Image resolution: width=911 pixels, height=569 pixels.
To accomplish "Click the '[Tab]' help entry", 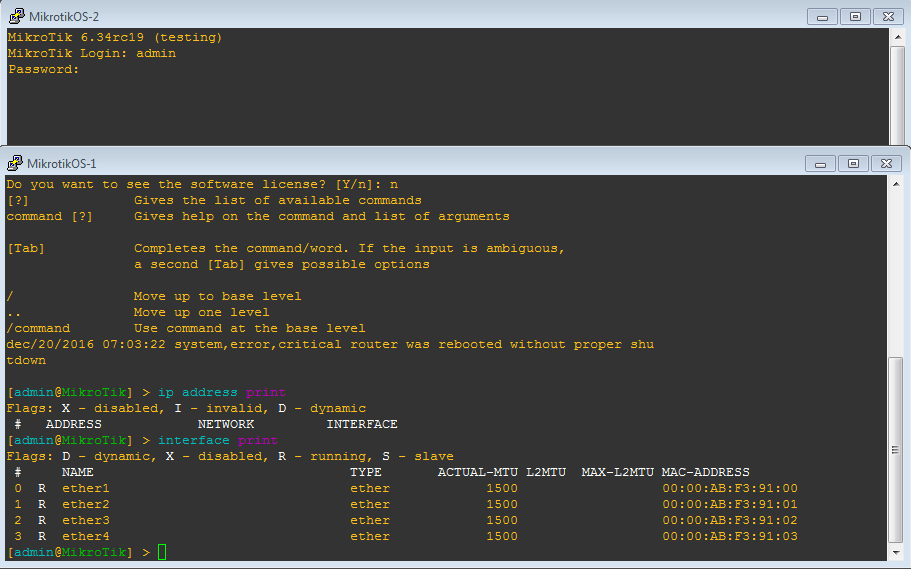I will coord(26,248).
